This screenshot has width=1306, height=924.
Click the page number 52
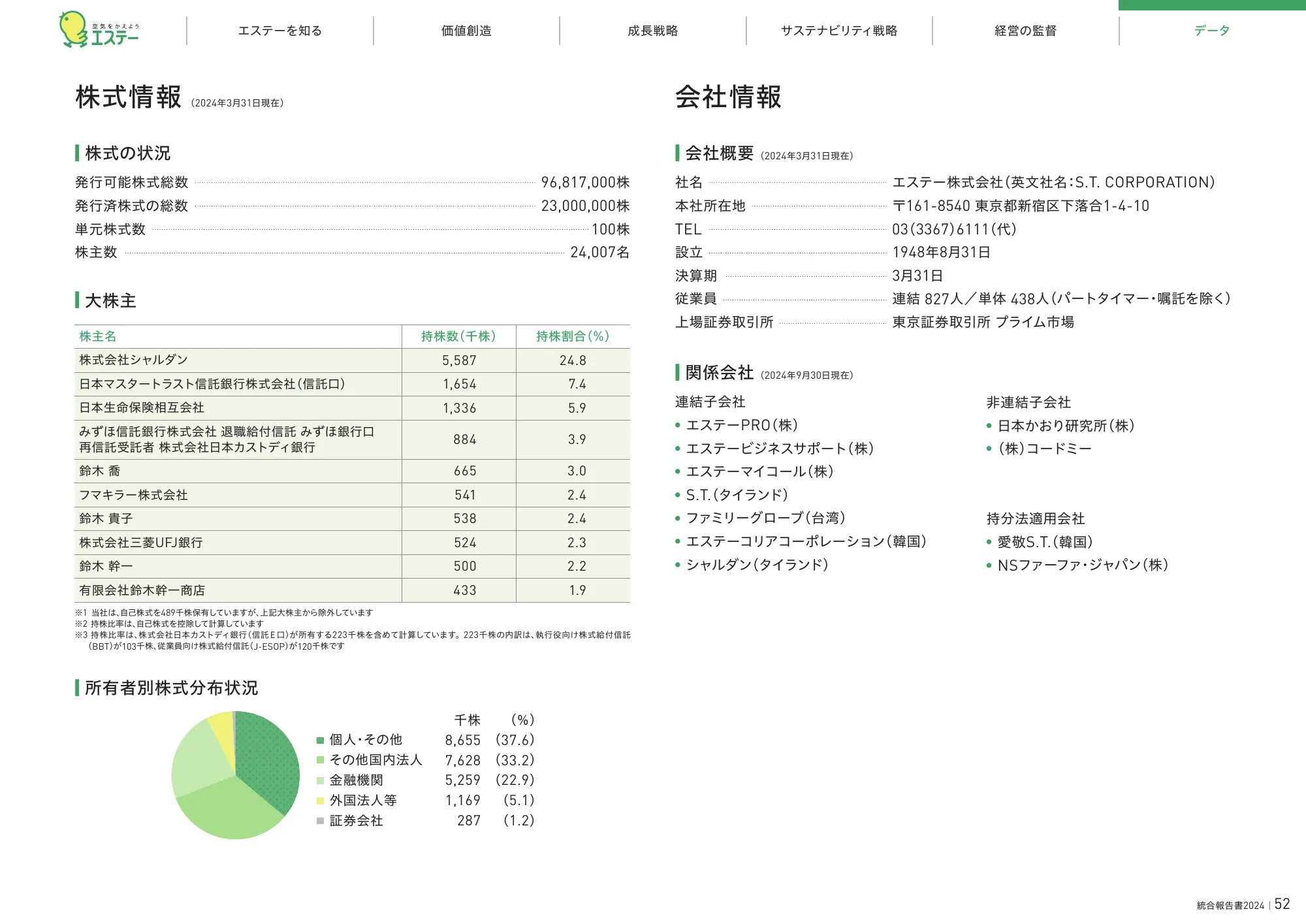pyautogui.click(x=1282, y=904)
